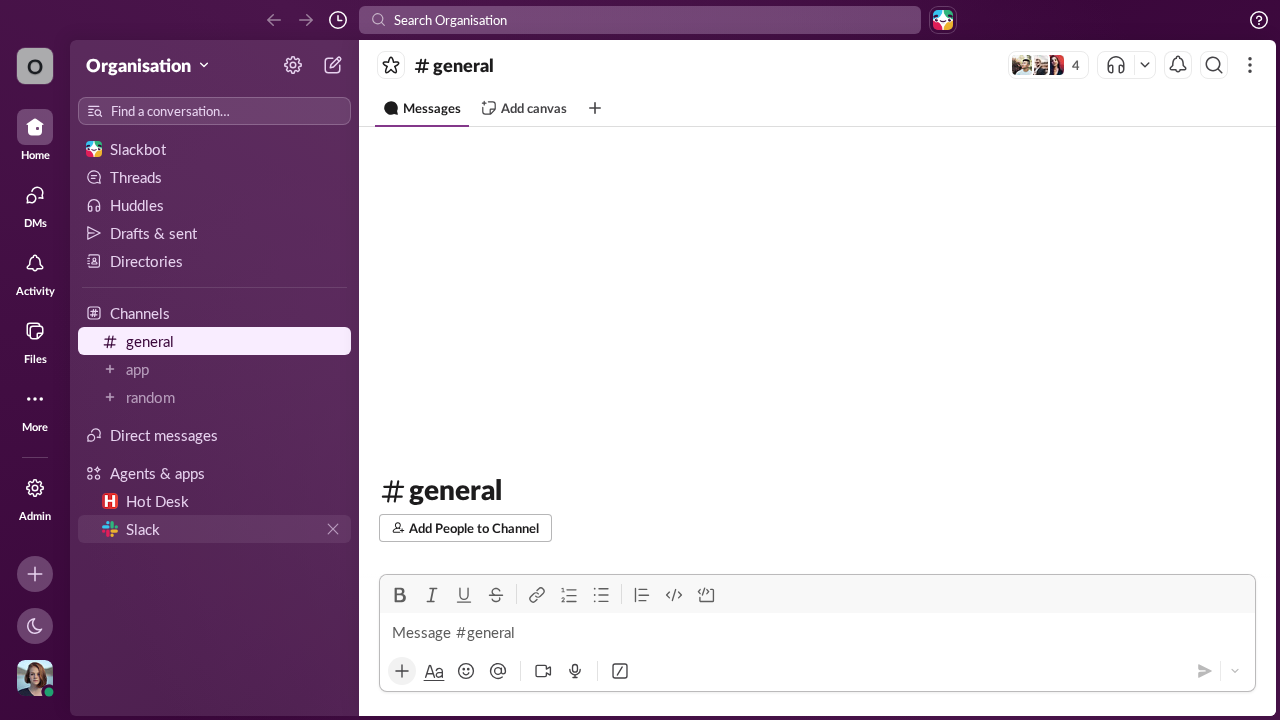
Task: Toggle dark mode with the moon icon
Action: tap(35, 626)
